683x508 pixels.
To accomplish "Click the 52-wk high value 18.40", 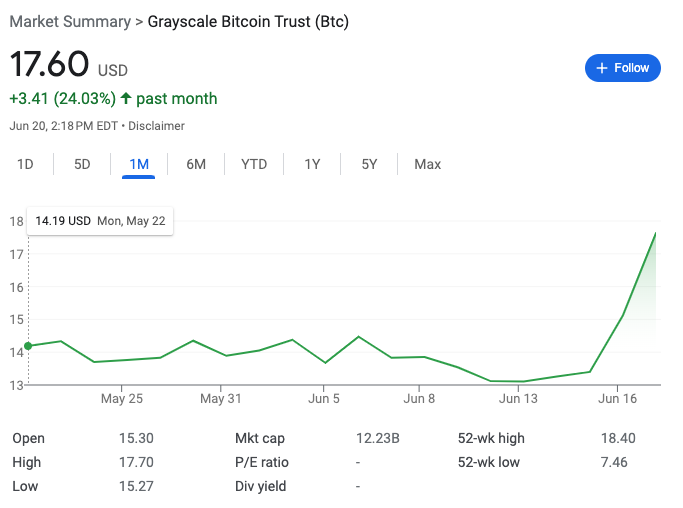I will (615, 438).
